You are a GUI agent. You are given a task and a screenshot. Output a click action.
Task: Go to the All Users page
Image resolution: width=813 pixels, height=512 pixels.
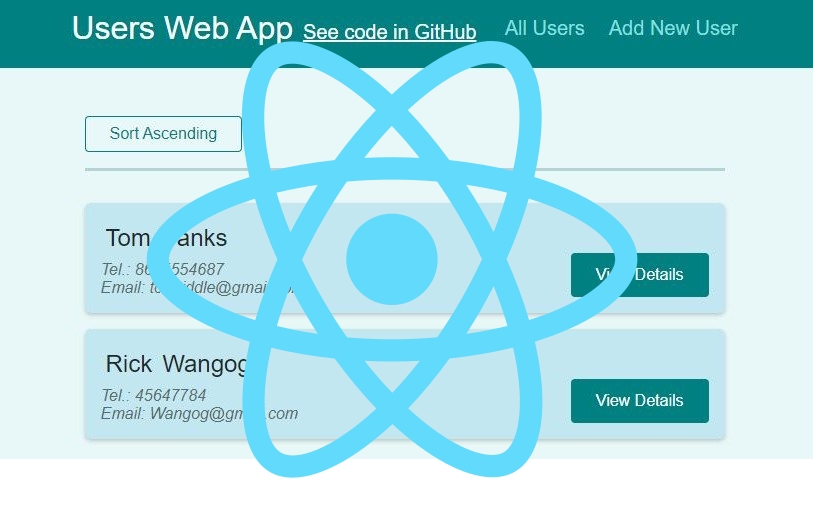[x=544, y=28]
